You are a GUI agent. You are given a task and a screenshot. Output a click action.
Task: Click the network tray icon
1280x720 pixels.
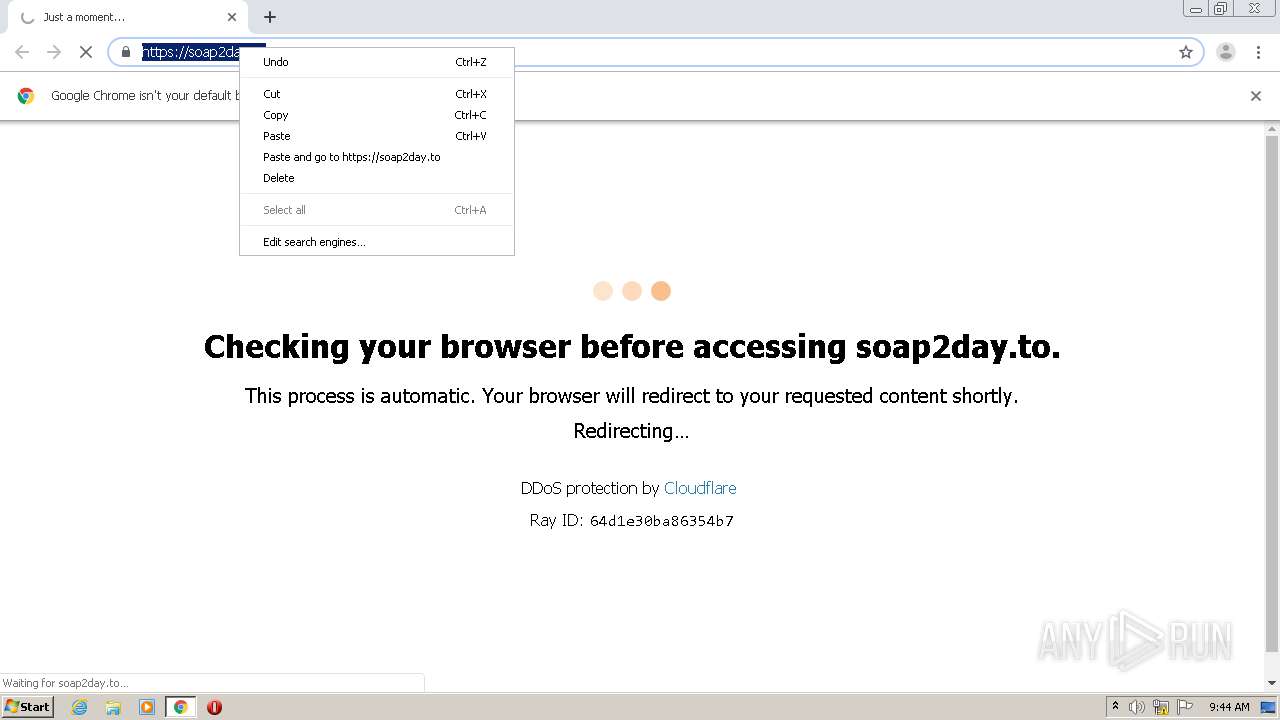coord(1161,707)
